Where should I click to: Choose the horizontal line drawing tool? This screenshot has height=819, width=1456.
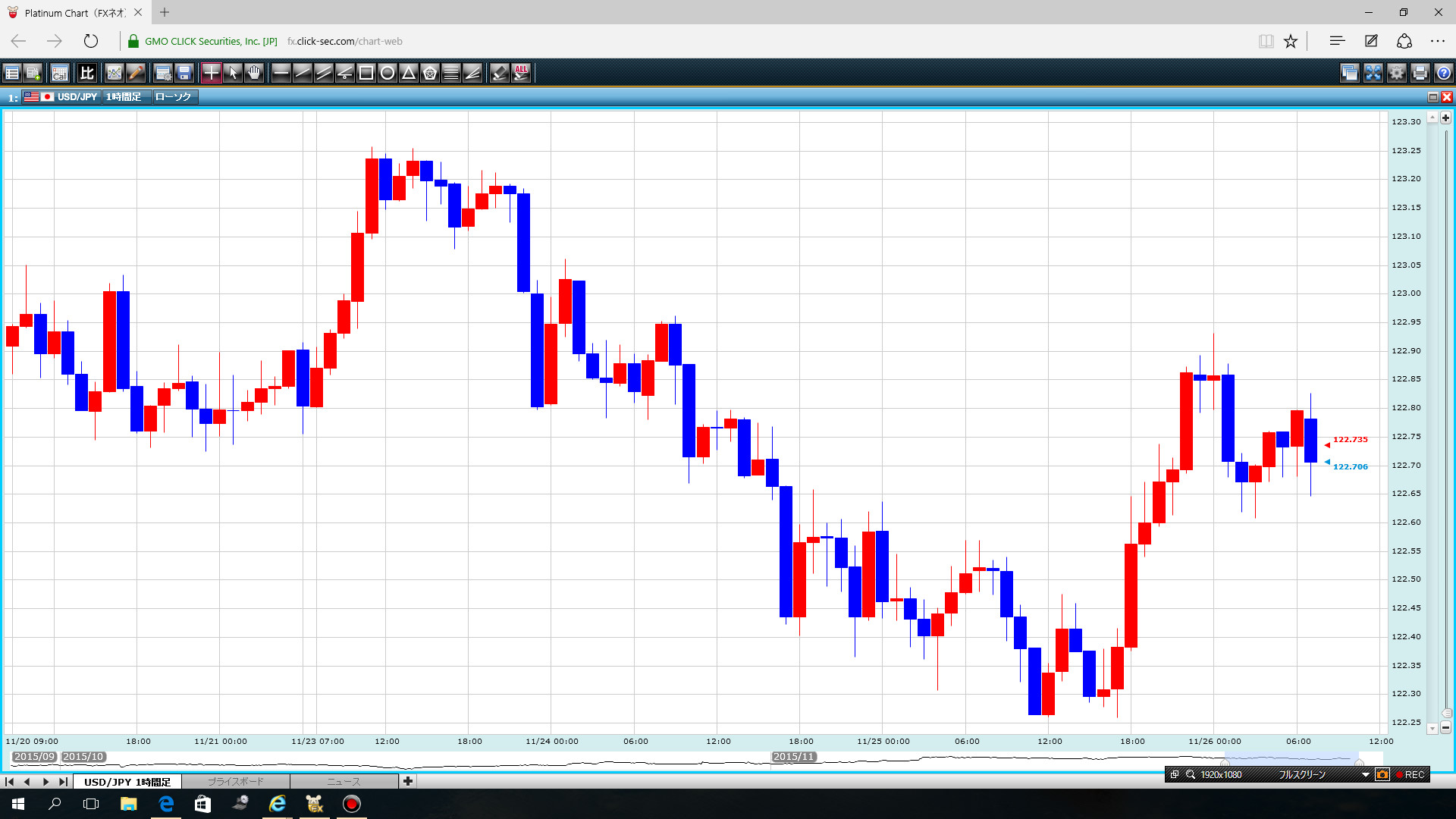[281, 73]
